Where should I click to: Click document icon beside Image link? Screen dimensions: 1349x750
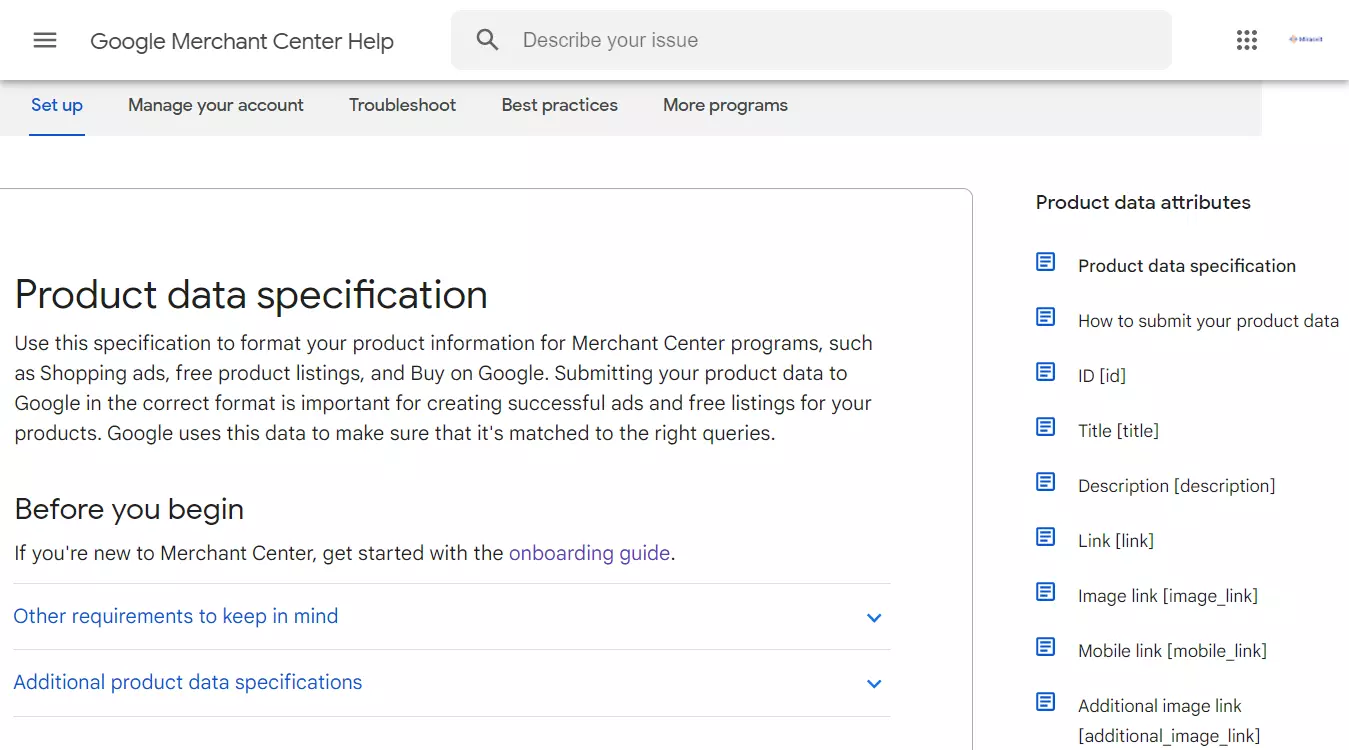[x=1045, y=592]
